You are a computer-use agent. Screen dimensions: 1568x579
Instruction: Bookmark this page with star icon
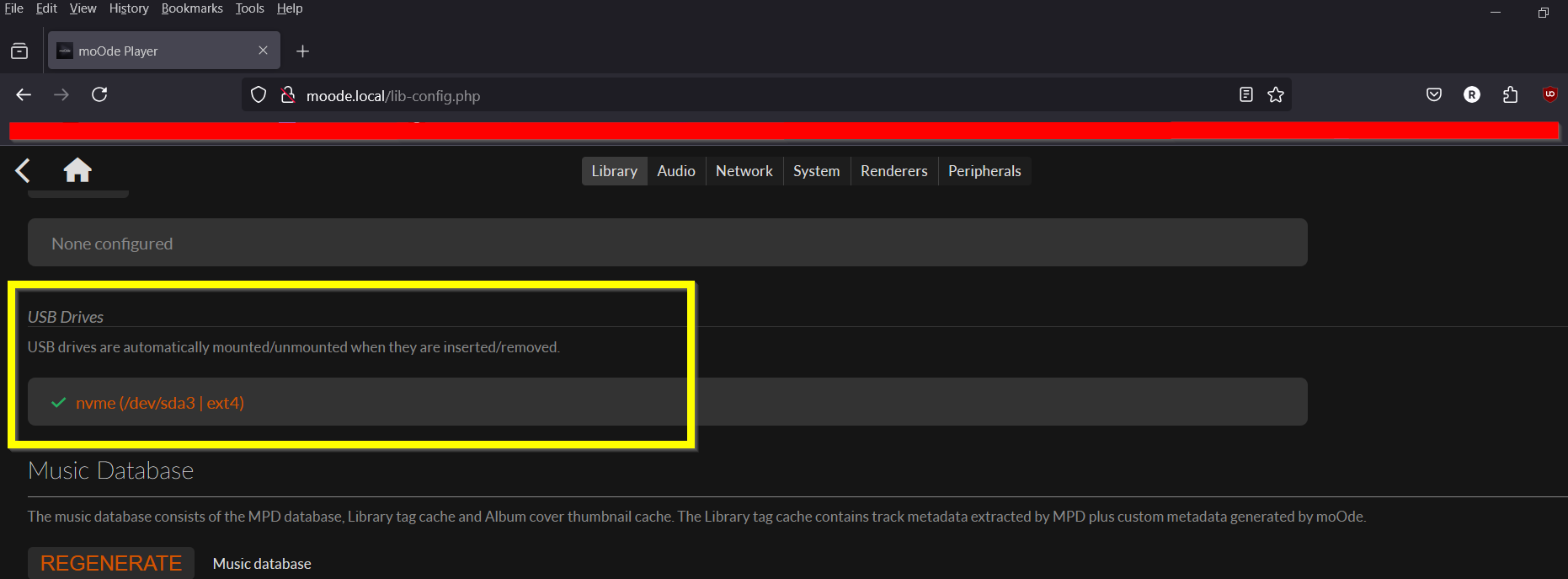(x=1276, y=94)
